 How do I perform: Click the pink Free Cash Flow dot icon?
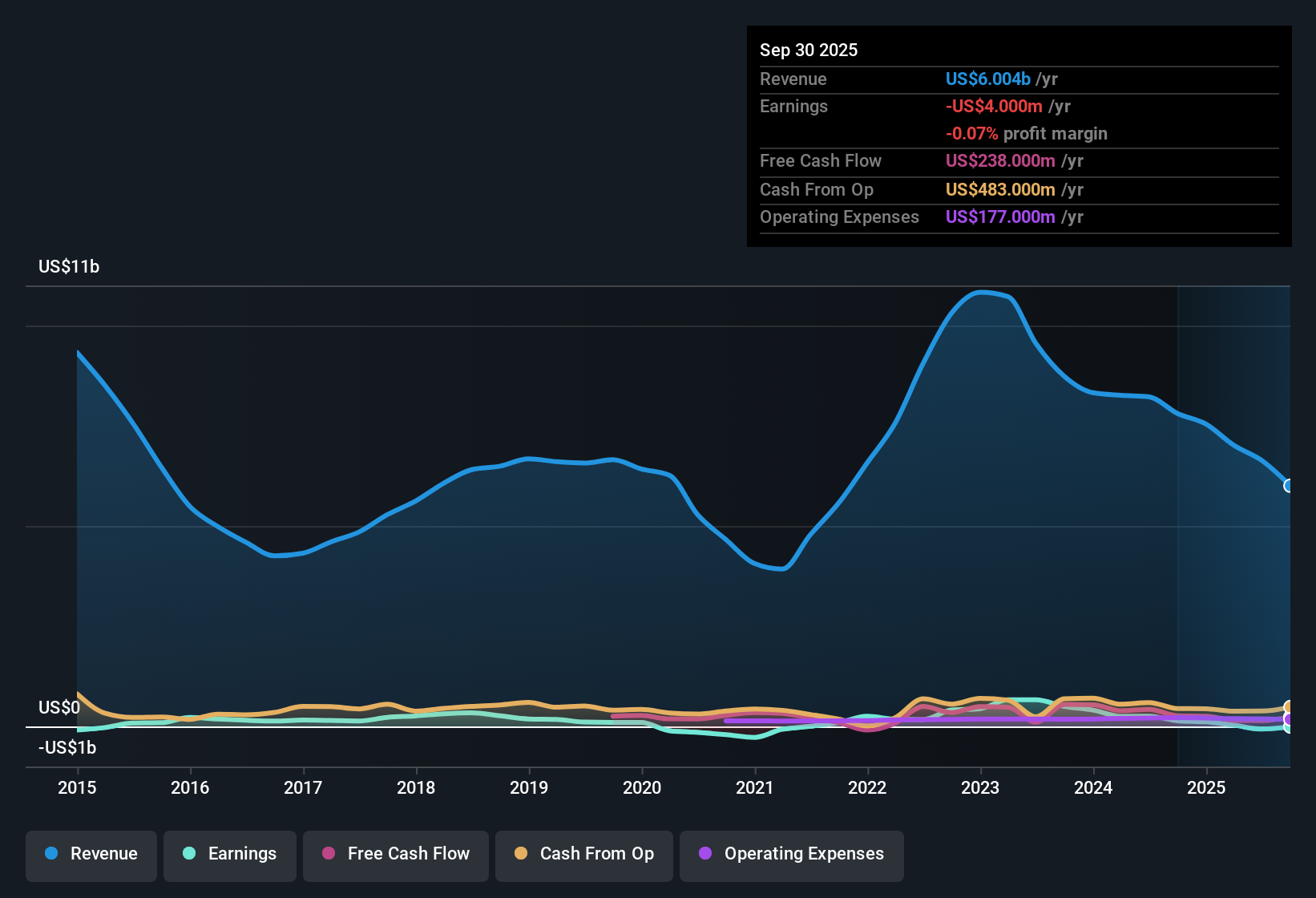click(329, 854)
